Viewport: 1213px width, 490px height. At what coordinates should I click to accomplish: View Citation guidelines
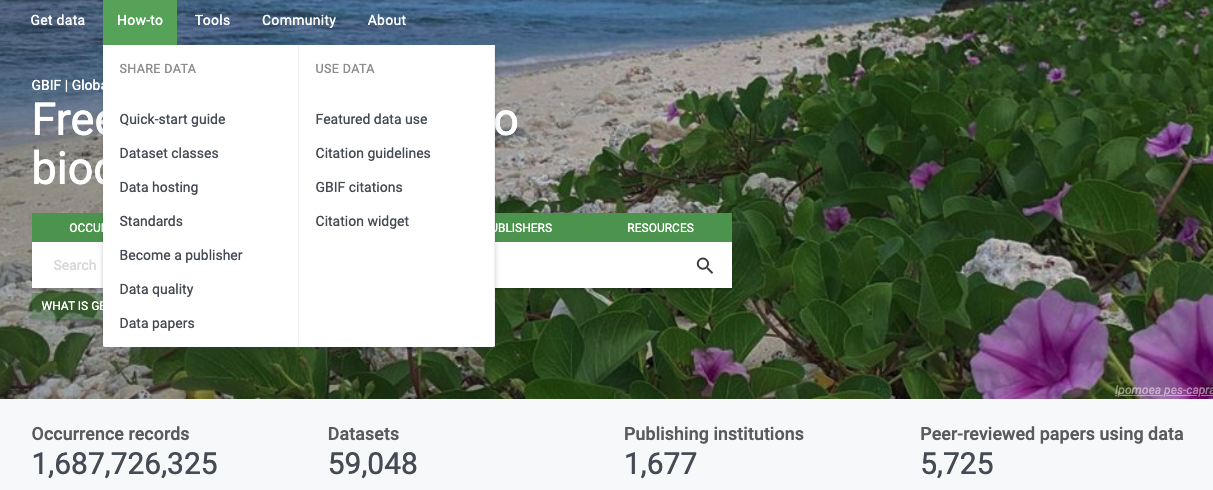tap(373, 153)
